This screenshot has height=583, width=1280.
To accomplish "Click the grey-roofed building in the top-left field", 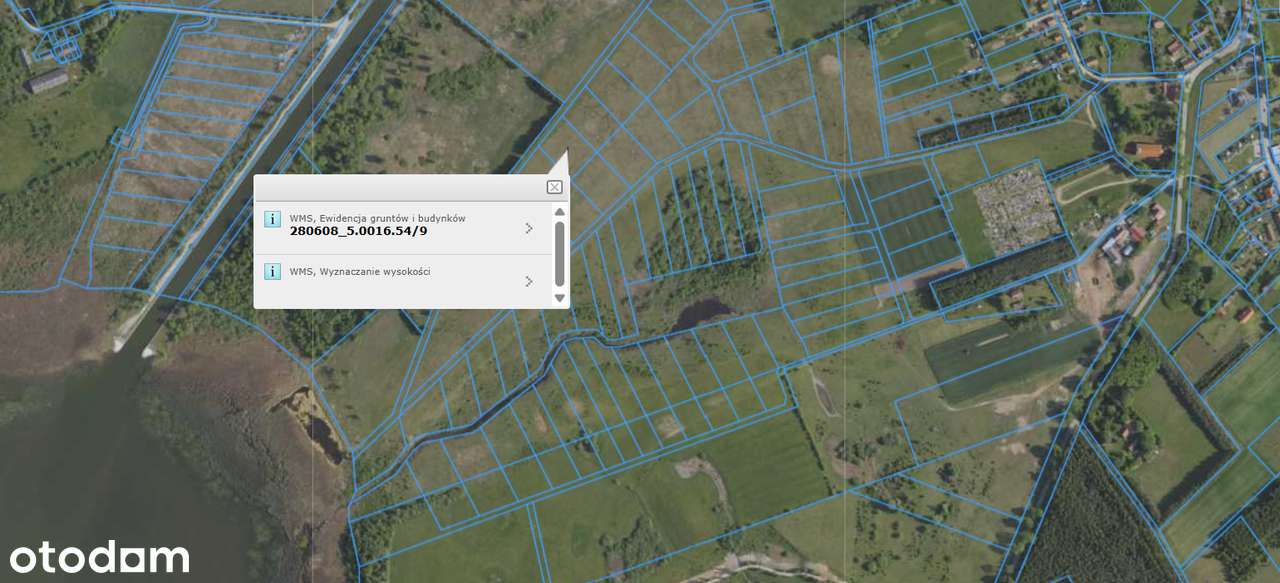I will click(x=47, y=81).
